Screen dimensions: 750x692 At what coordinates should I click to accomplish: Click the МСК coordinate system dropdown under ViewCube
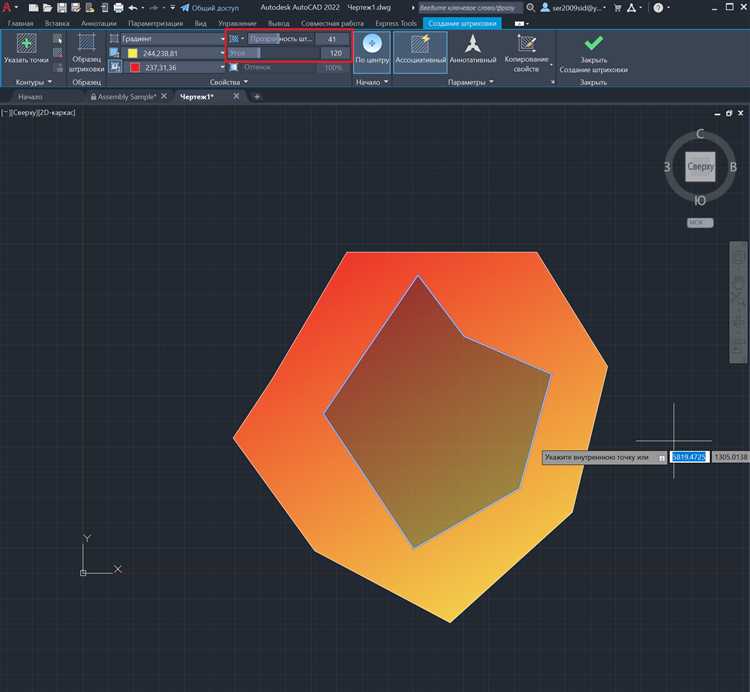(x=700, y=222)
